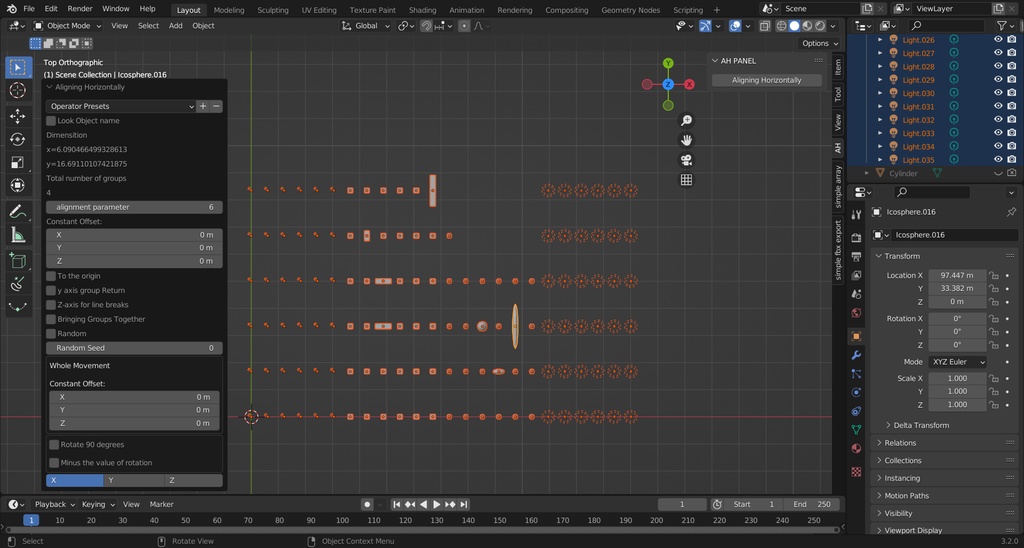
Task: Select the Measure tool
Action: (18, 234)
